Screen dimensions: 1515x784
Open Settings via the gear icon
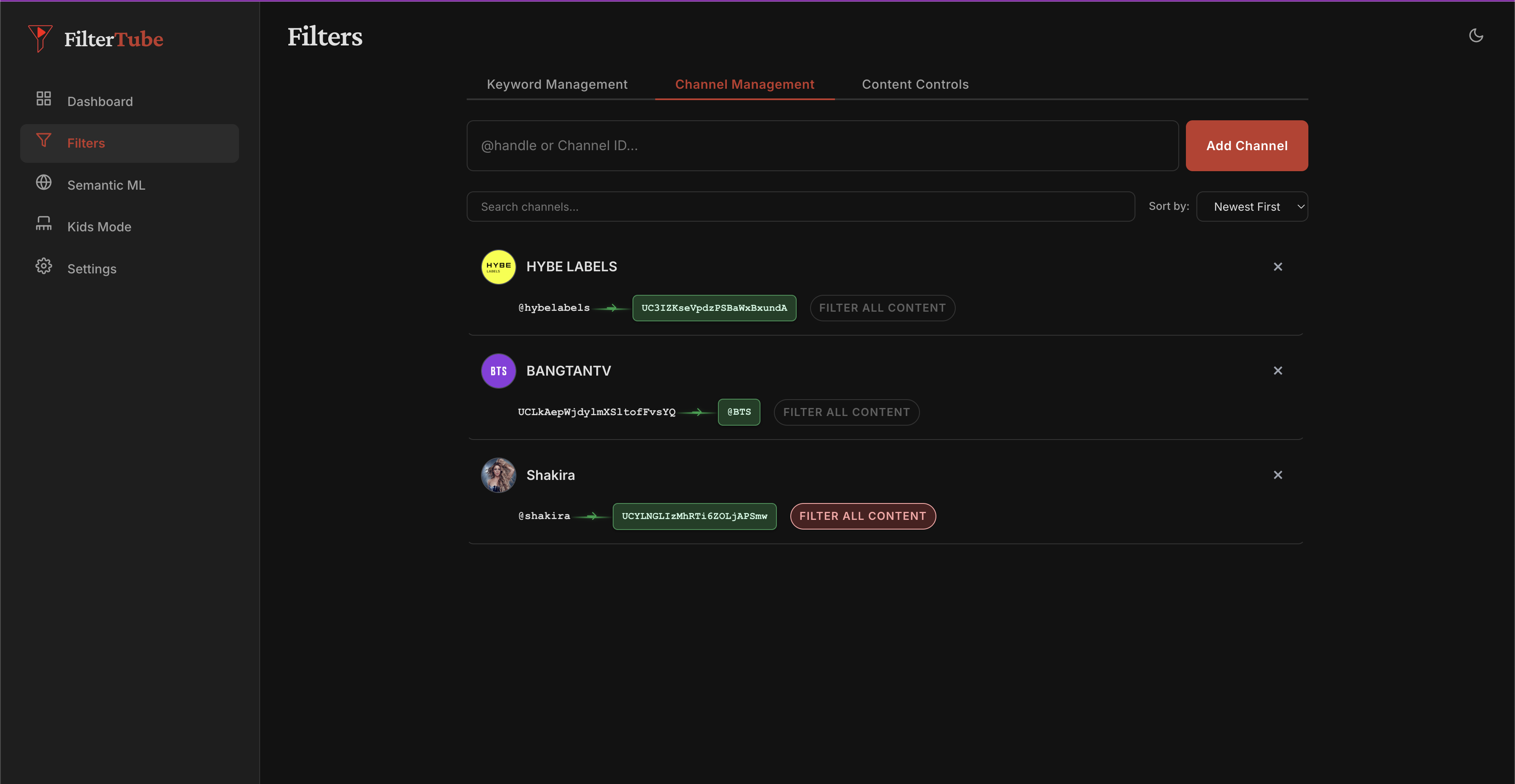click(x=43, y=266)
